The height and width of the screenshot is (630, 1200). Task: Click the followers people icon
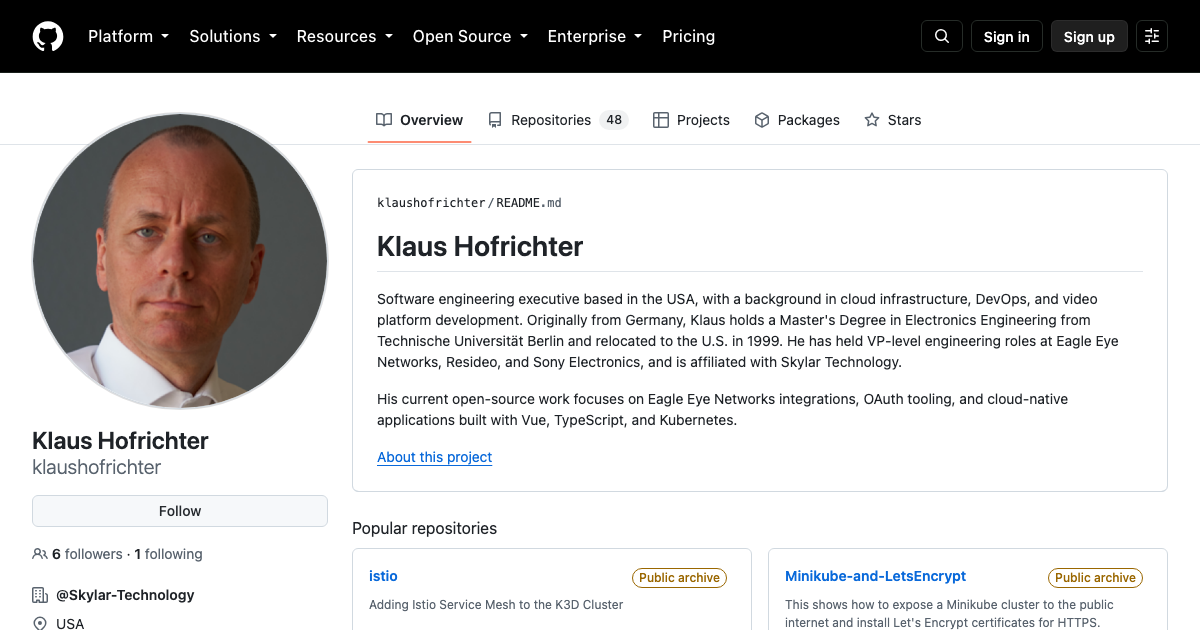point(40,554)
